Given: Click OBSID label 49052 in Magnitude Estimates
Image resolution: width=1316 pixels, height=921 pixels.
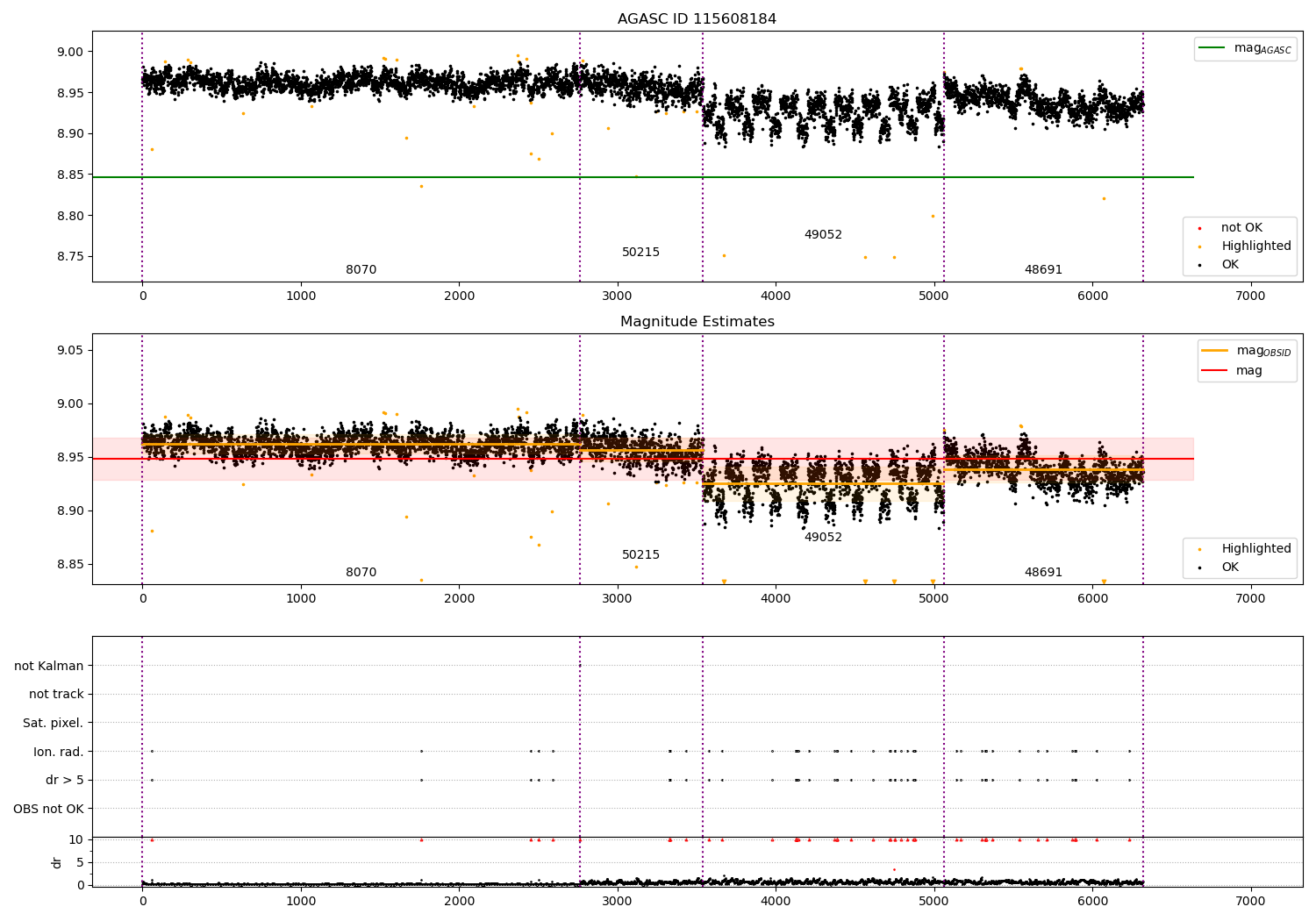Looking at the screenshot, I should (x=823, y=538).
